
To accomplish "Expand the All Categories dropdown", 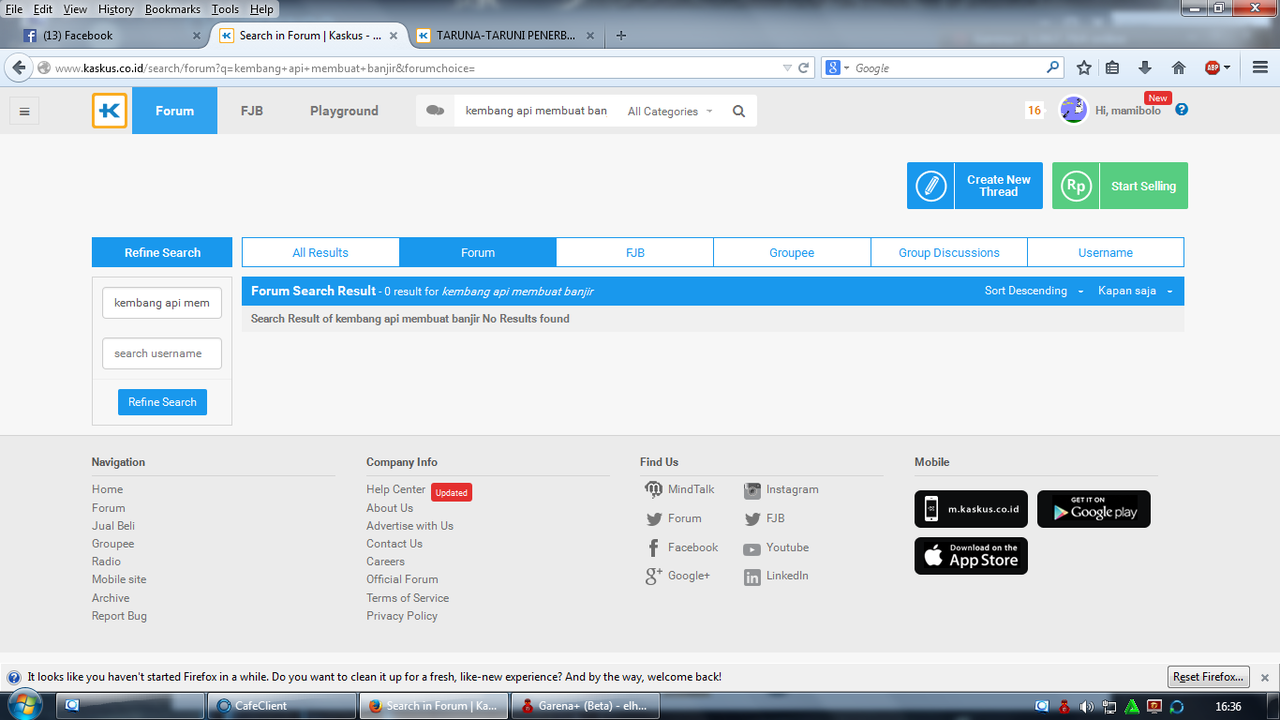I will point(670,111).
